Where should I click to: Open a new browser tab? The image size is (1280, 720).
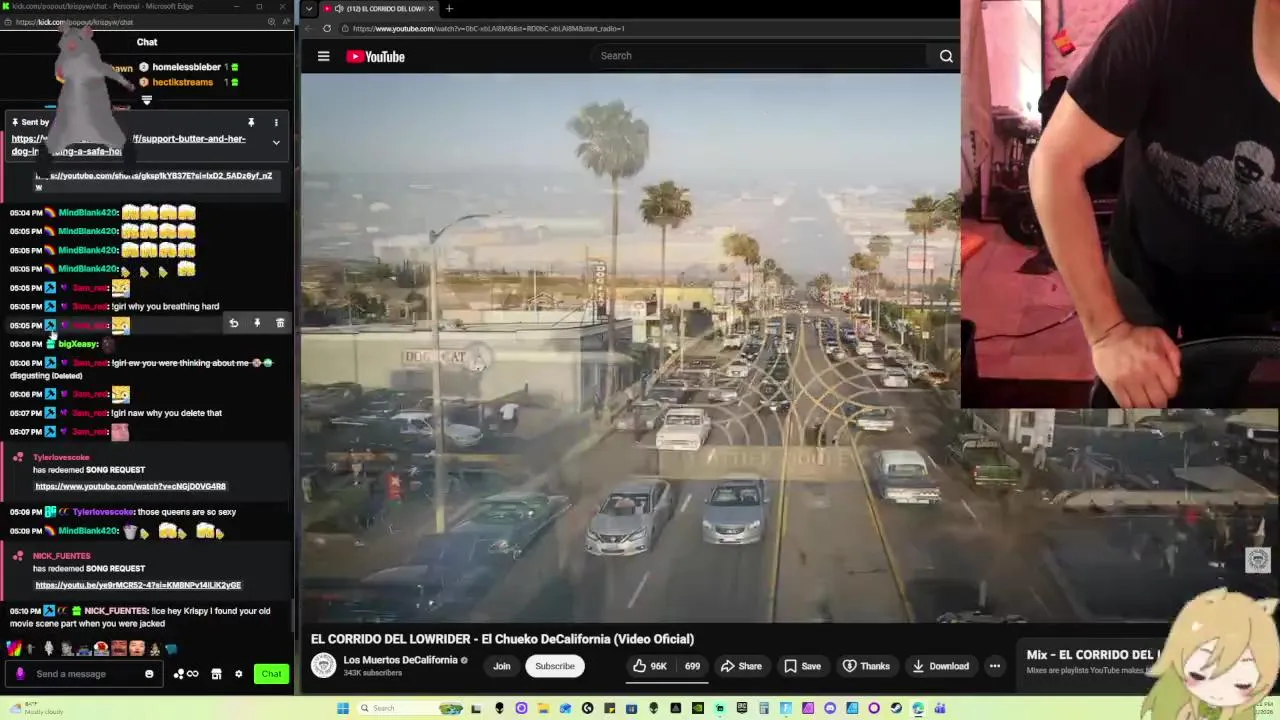click(449, 9)
